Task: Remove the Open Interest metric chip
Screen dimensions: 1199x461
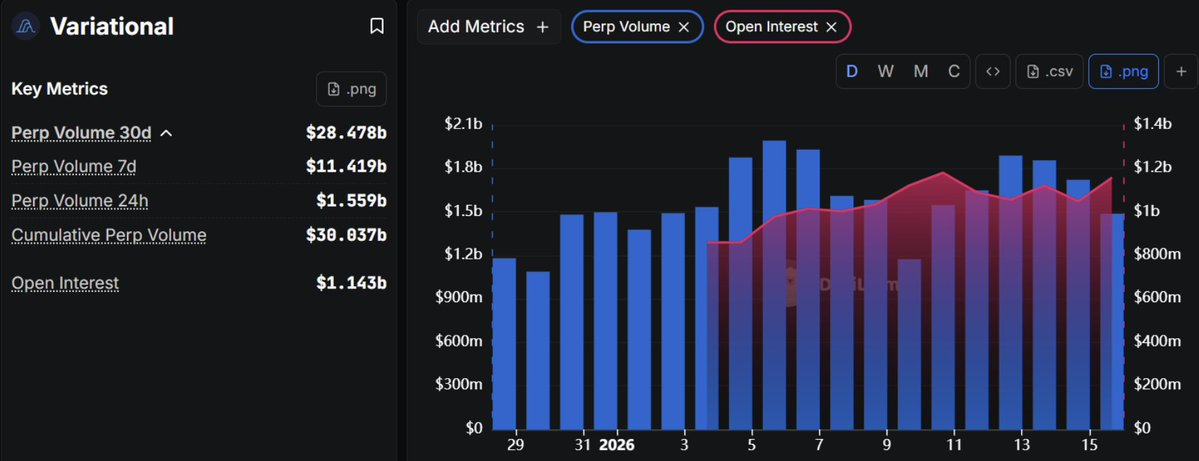Action: [x=831, y=27]
